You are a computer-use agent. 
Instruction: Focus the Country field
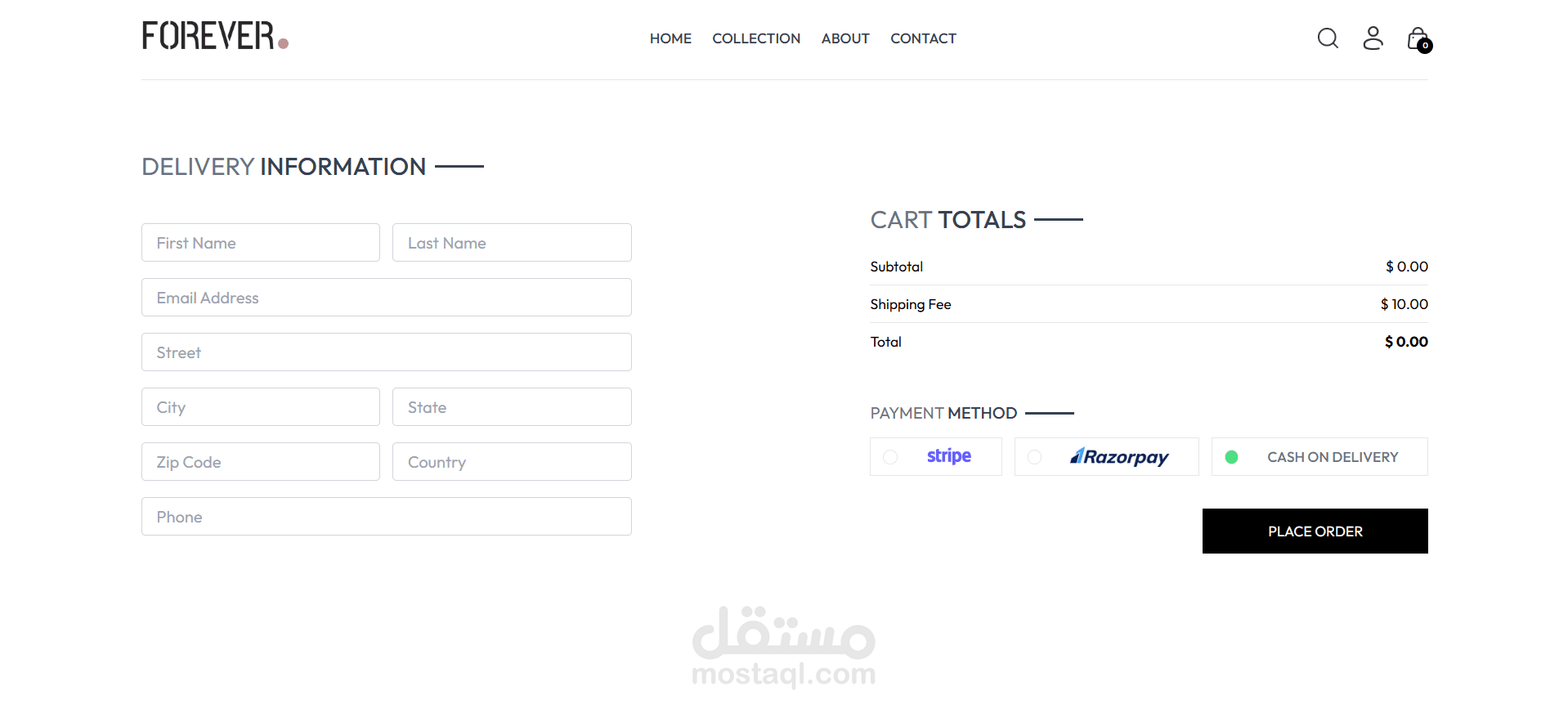[512, 462]
